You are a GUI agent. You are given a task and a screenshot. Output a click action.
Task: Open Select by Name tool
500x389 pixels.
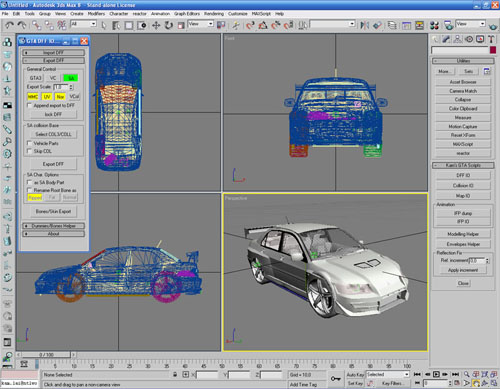click(x=116, y=25)
